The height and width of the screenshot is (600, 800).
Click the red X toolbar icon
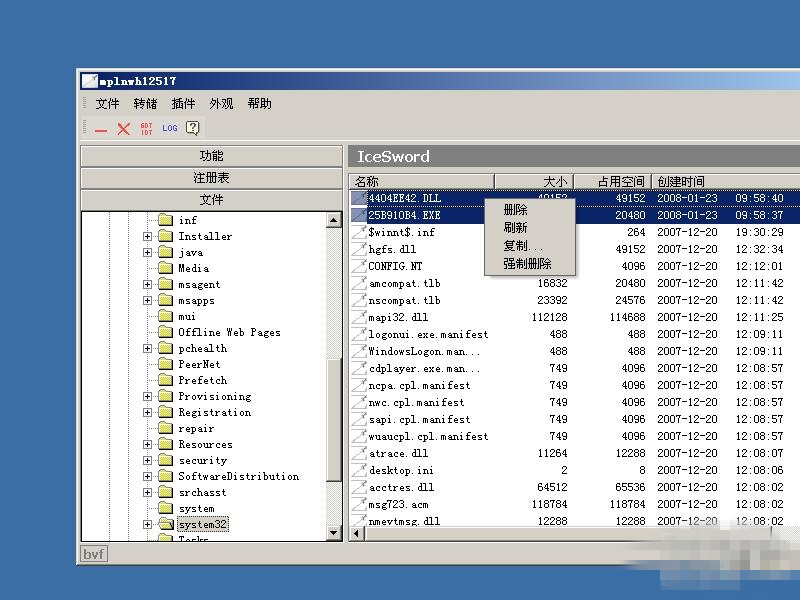124,129
